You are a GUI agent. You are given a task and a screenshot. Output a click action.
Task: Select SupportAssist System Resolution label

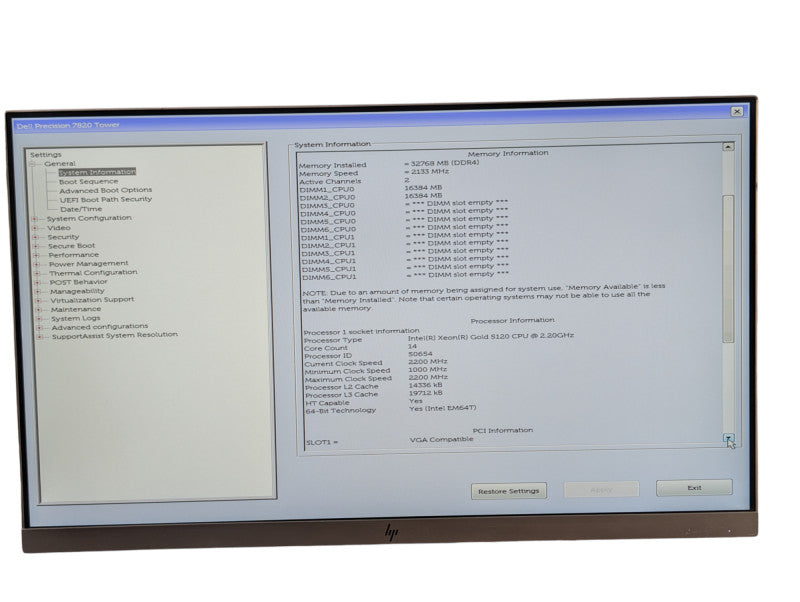115,336
